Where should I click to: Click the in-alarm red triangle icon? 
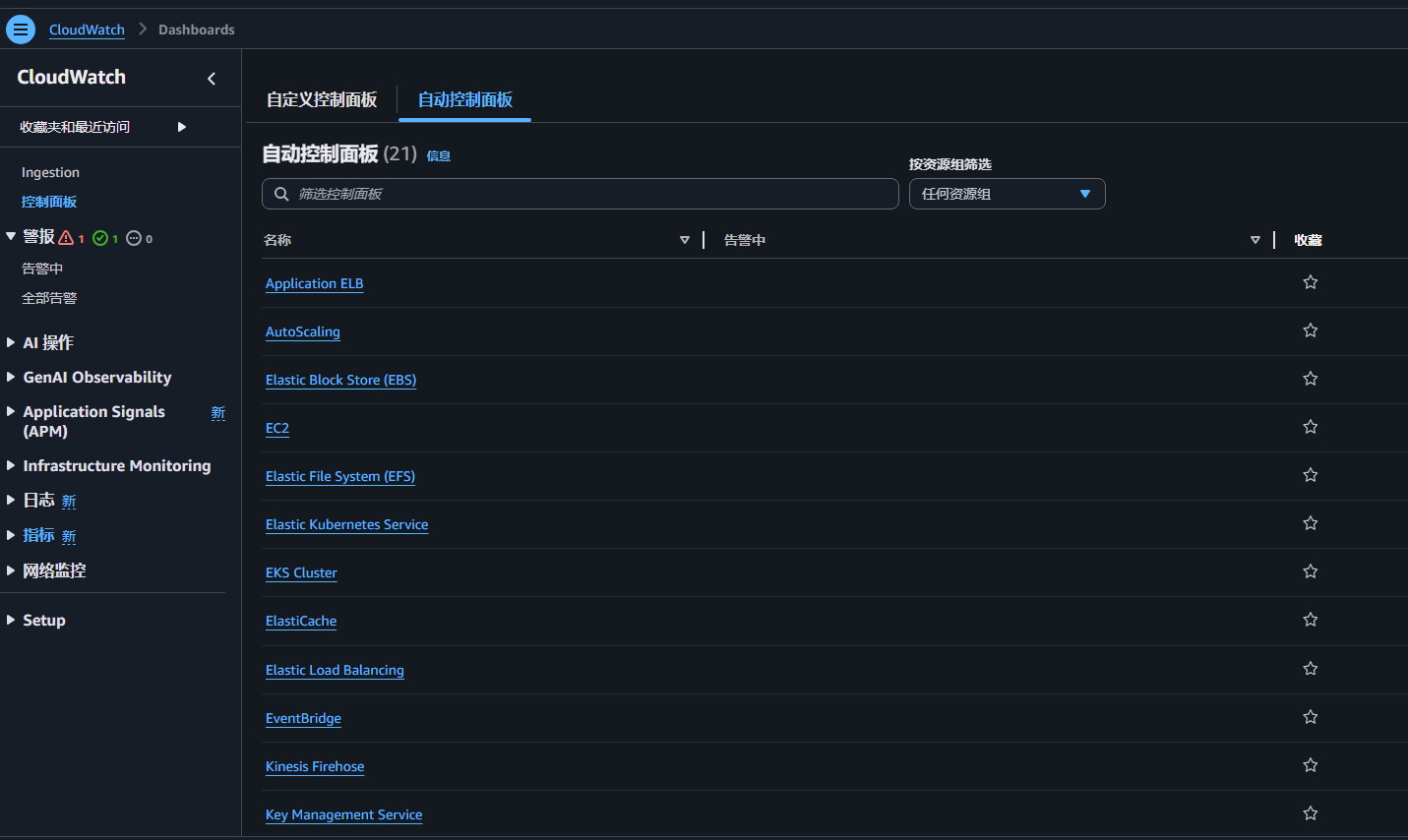click(x=67, y=238)
